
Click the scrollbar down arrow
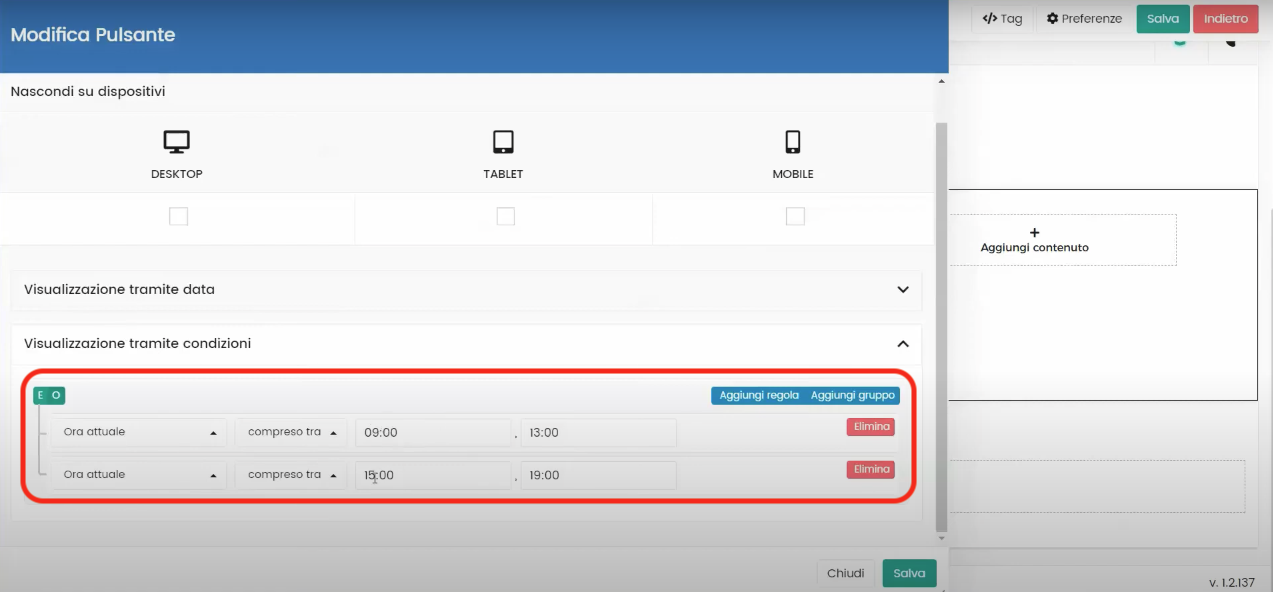[x=940, y=538]
